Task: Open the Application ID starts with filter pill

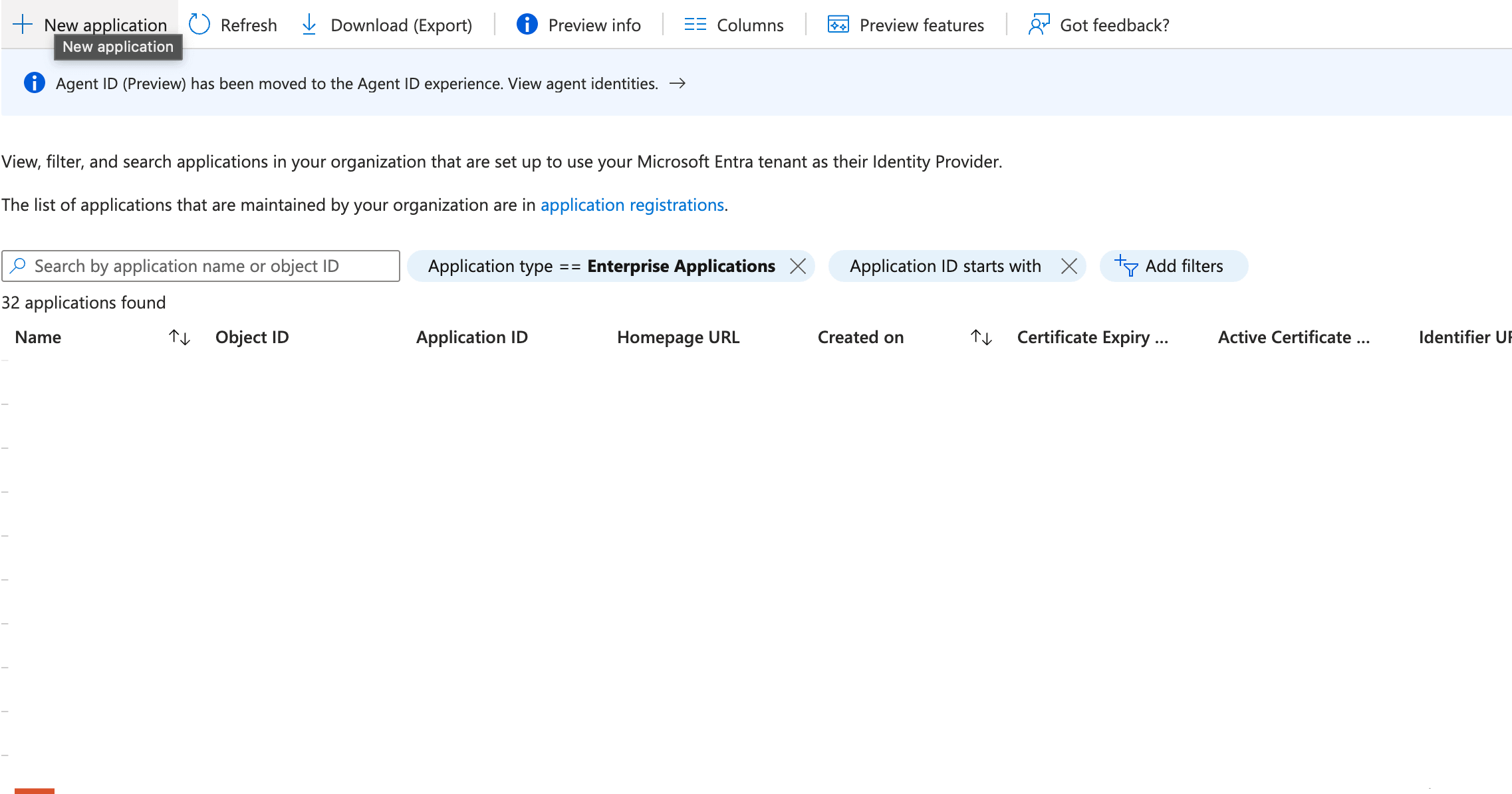Action: pyautogui.click(x=945, y=266)
